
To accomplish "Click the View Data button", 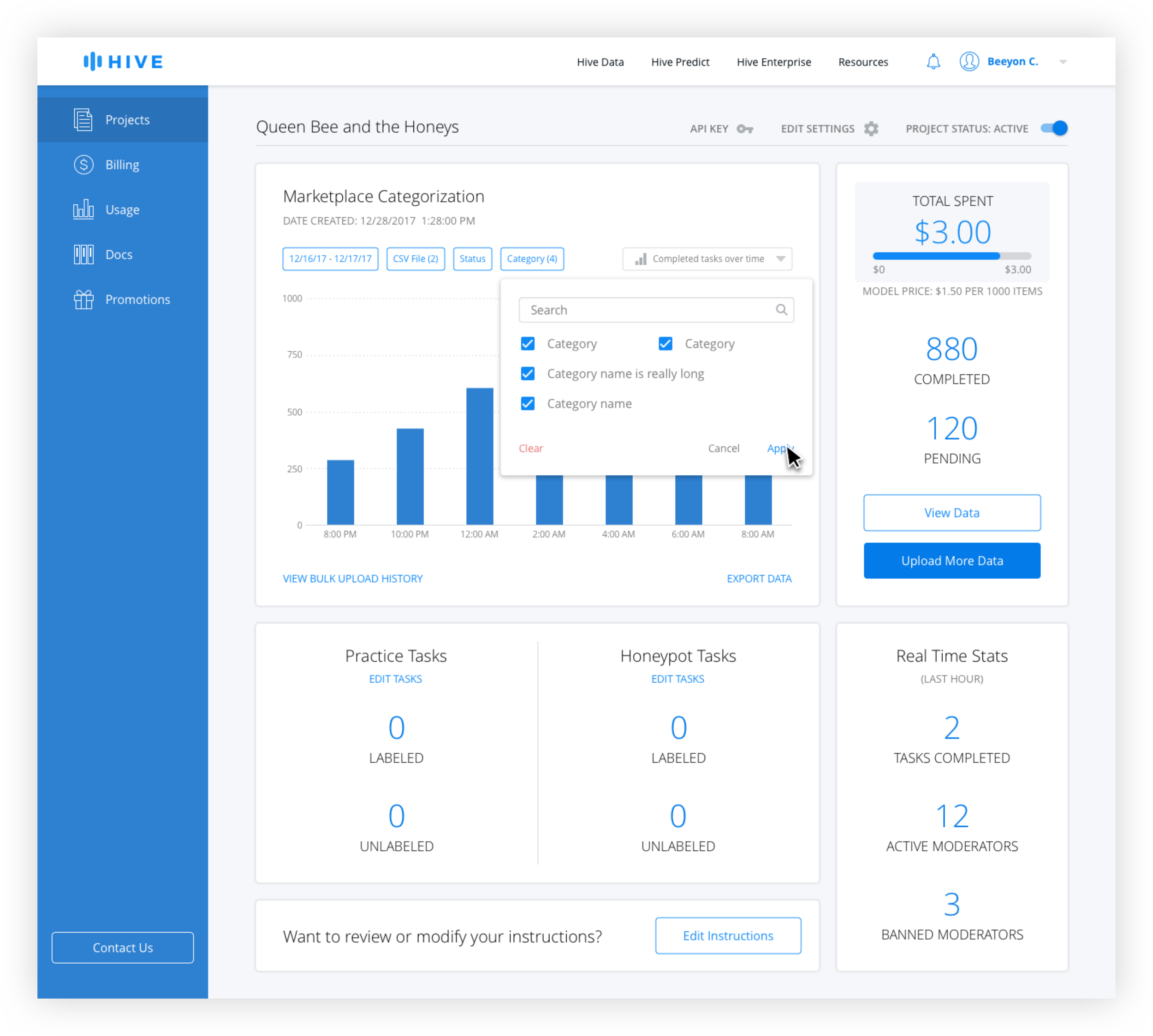I will click(x=951, y=512).
